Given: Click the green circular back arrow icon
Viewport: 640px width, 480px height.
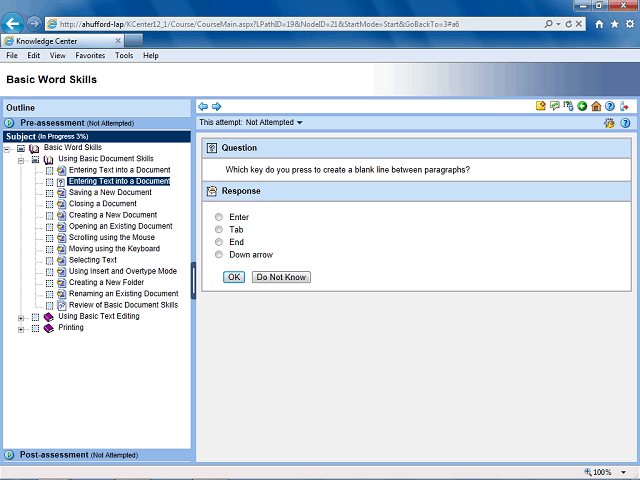Looking at the screenshot, I should [x=582, y=106].
